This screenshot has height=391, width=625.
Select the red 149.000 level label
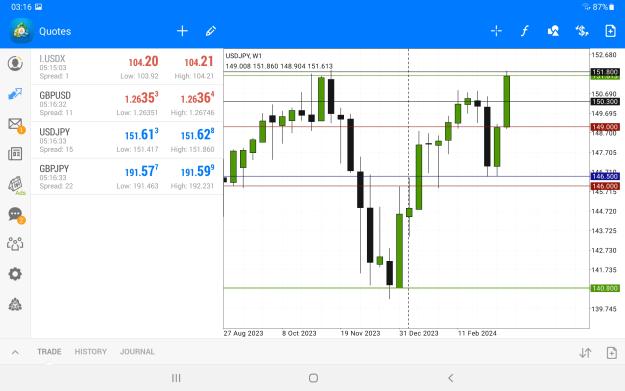point(605,127)
